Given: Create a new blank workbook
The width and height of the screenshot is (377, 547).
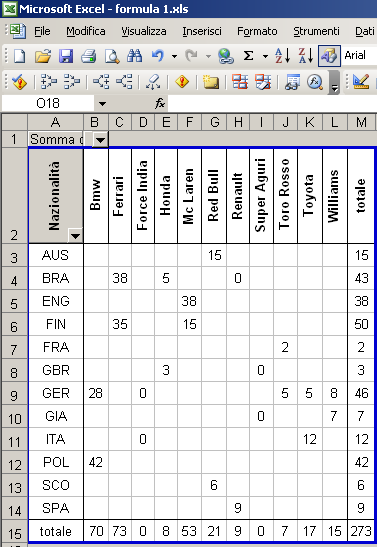Looking at the screenshot, I should point(20,56).
